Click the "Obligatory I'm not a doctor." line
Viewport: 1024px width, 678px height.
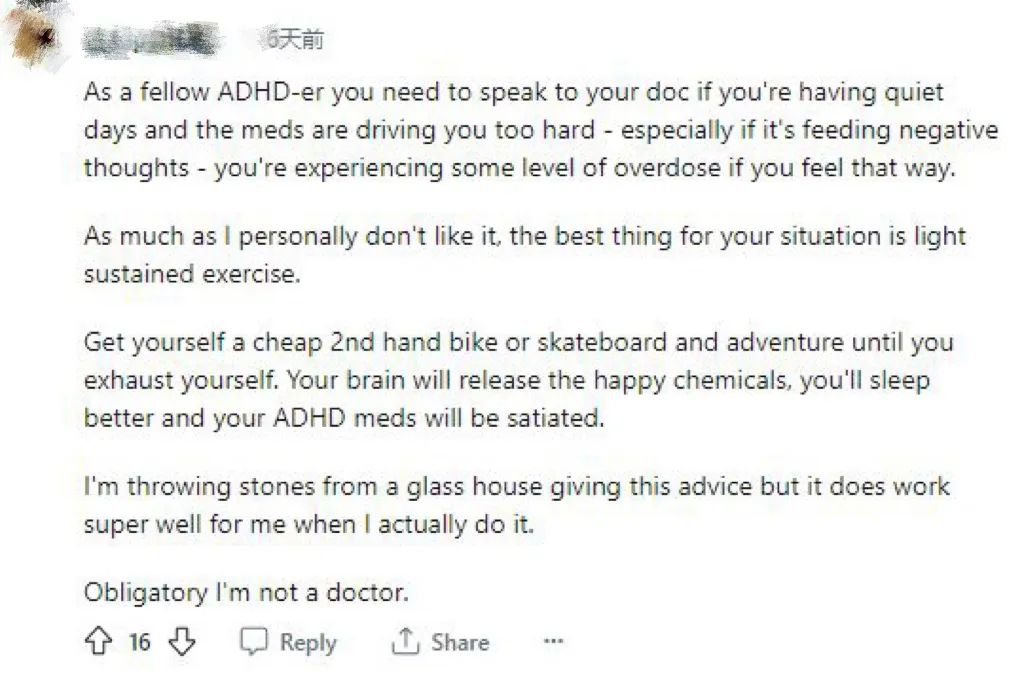[246, 592]
